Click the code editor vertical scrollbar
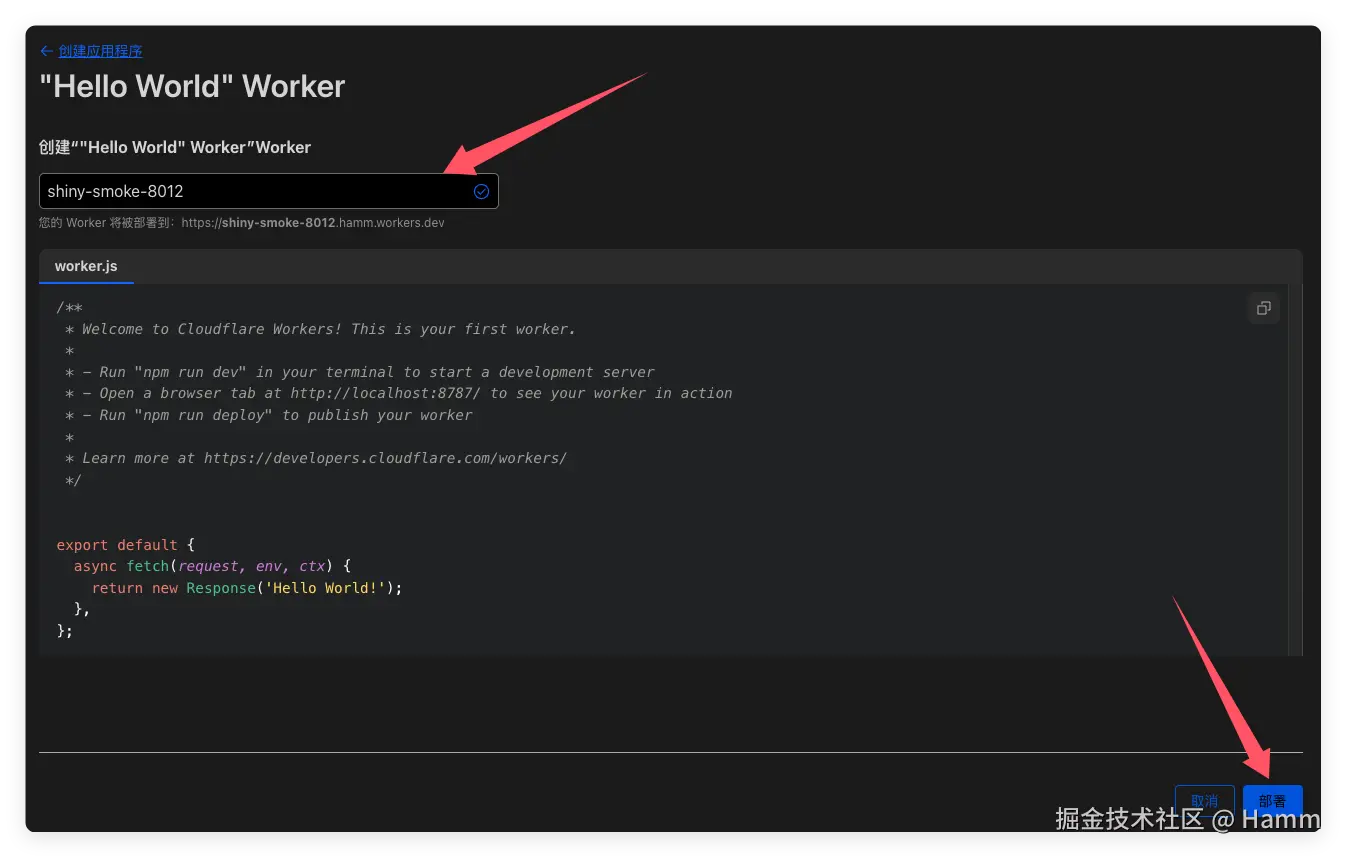This screenshot has width=1346, height=857. pos(1295,470)
